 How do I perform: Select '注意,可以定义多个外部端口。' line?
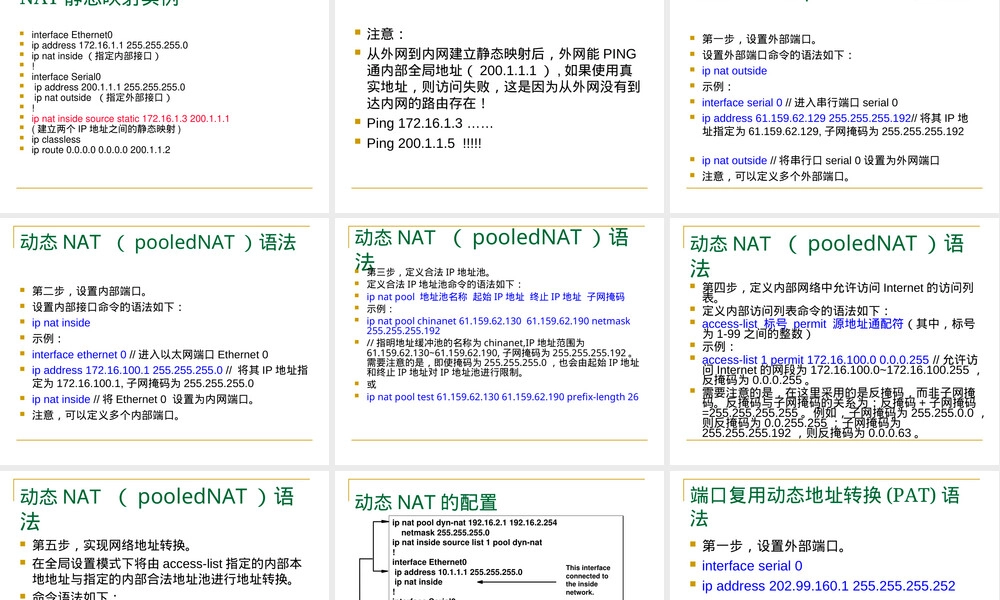point(777,177)
